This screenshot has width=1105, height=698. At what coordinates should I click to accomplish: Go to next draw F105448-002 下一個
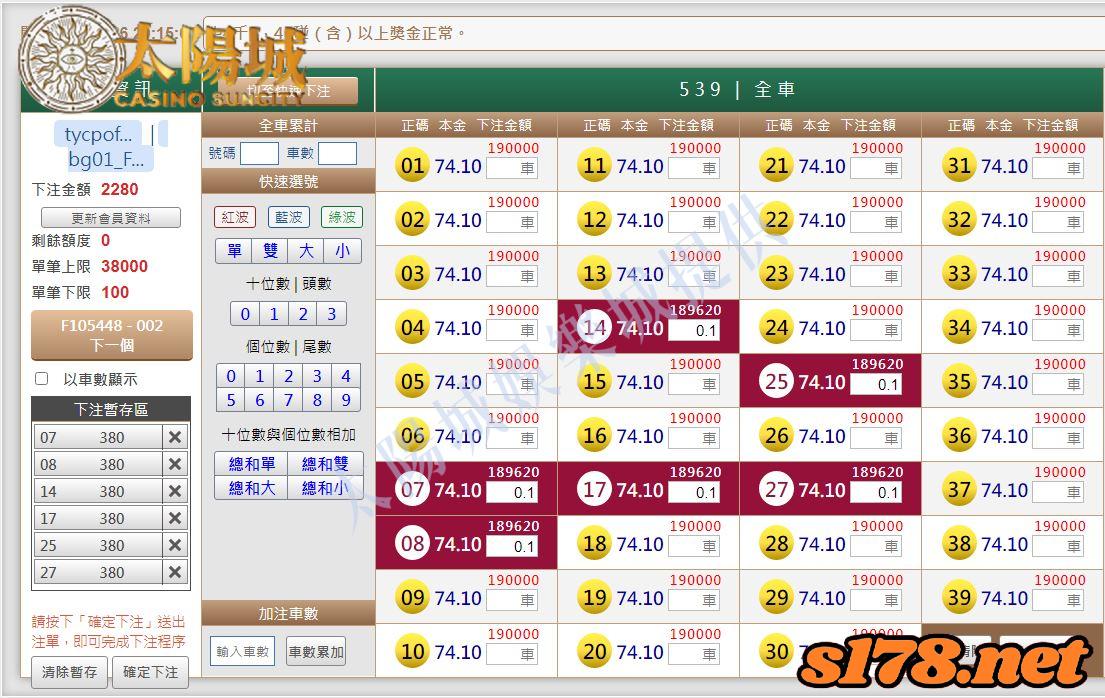pos(111,335)
